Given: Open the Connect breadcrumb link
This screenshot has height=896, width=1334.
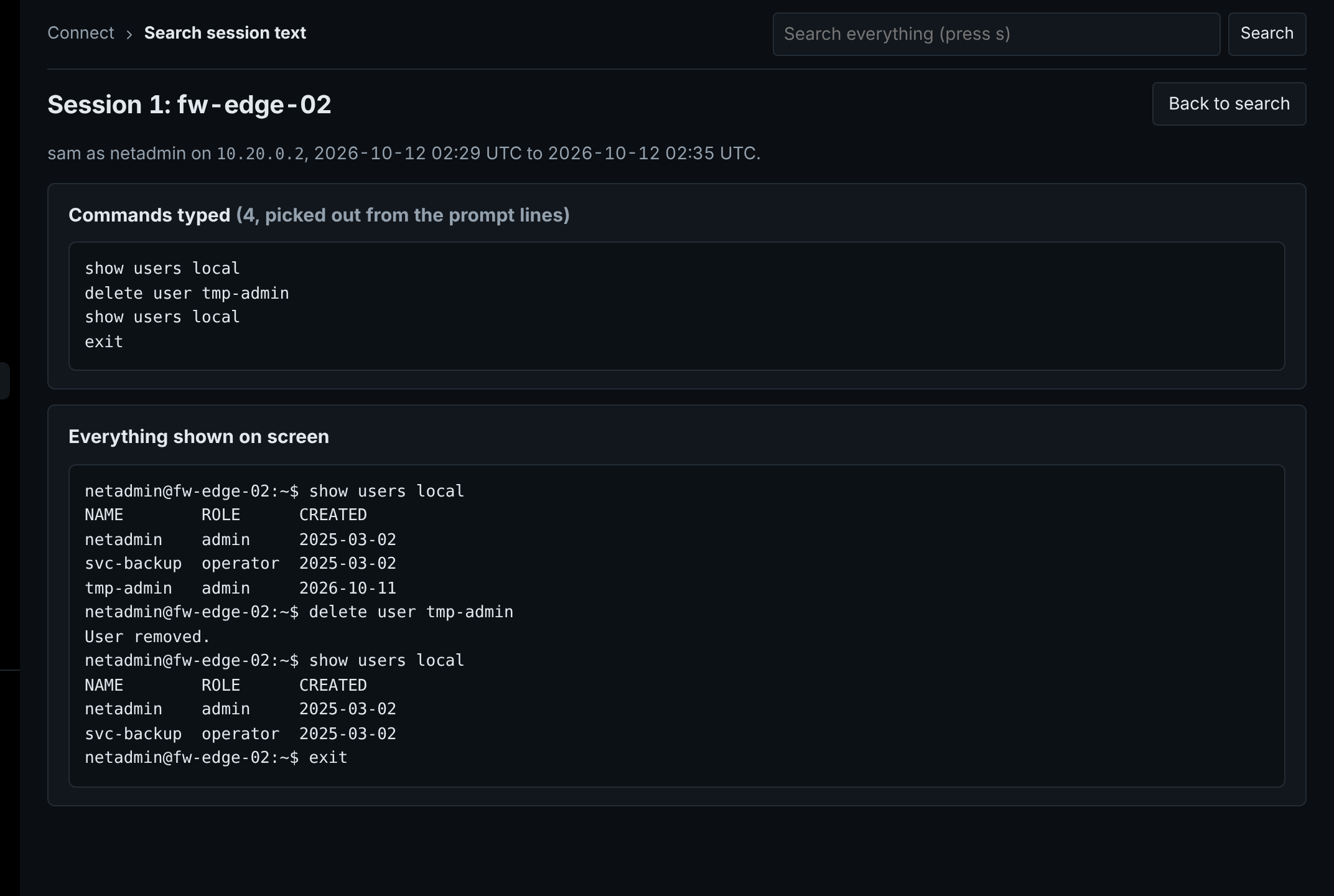Looking at the screenshot, I should tap(81, 33).
